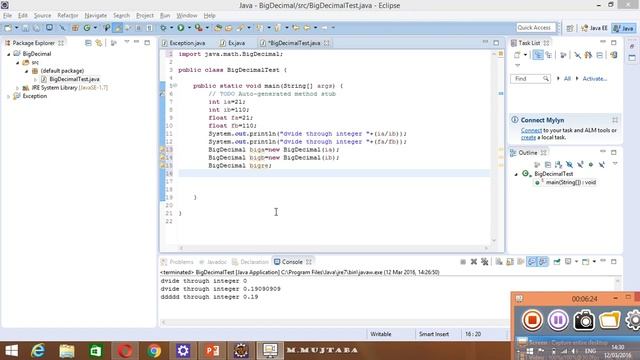Open the Run button dropdown arrow

coord(189,28)
